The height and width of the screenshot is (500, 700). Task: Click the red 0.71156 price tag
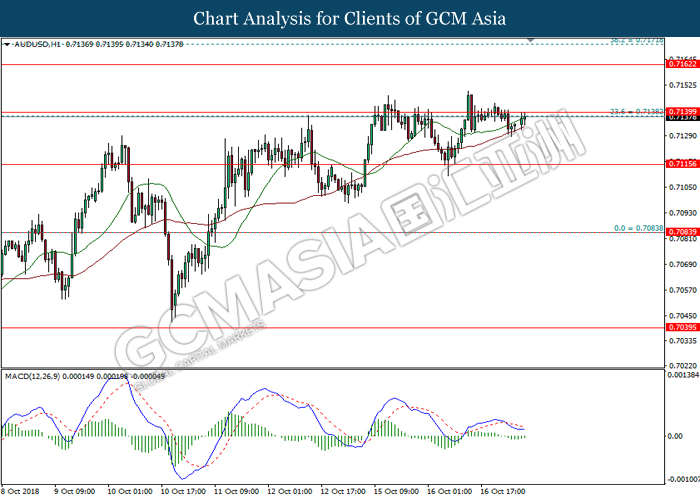[x=682, y=164]
